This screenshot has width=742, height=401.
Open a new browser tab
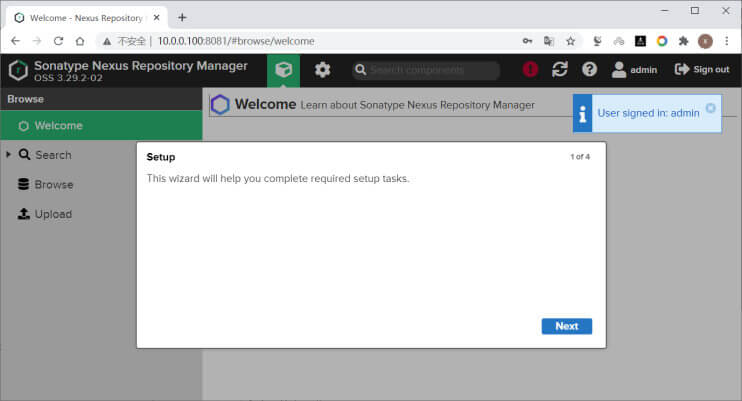click(x=182, y=18)
